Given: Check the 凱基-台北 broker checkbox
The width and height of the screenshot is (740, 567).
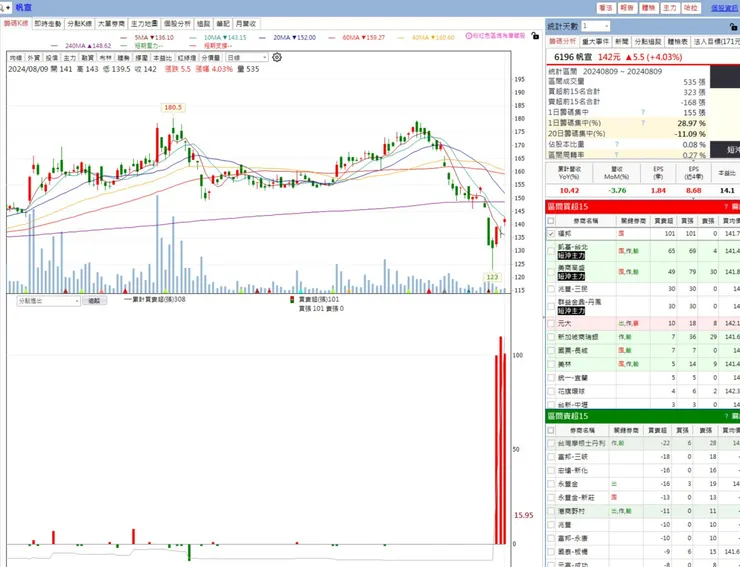Looking at the screenshot, I should point(551,251).
